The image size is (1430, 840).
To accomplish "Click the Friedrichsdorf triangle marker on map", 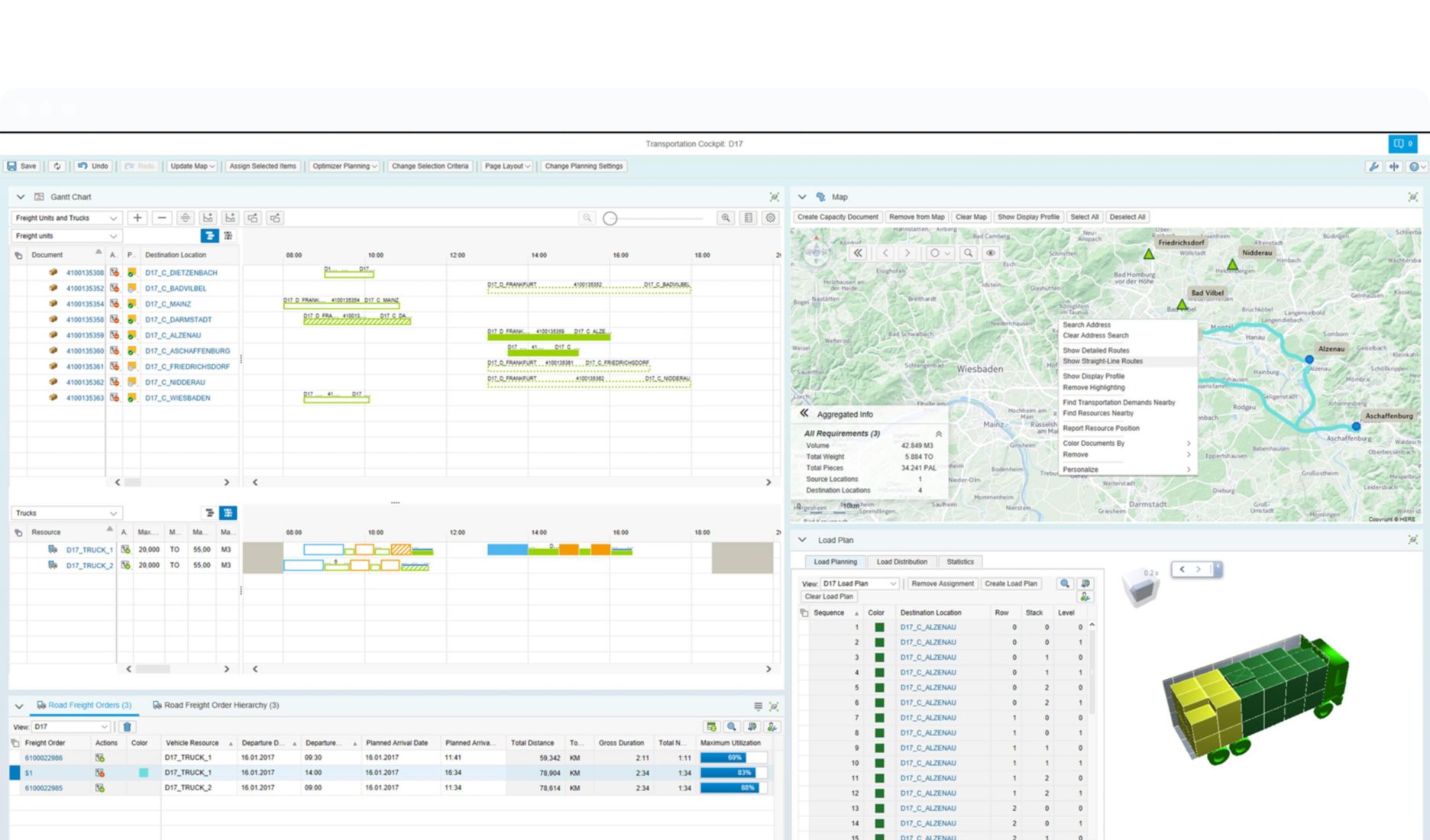I will (x=1148, y=254).
